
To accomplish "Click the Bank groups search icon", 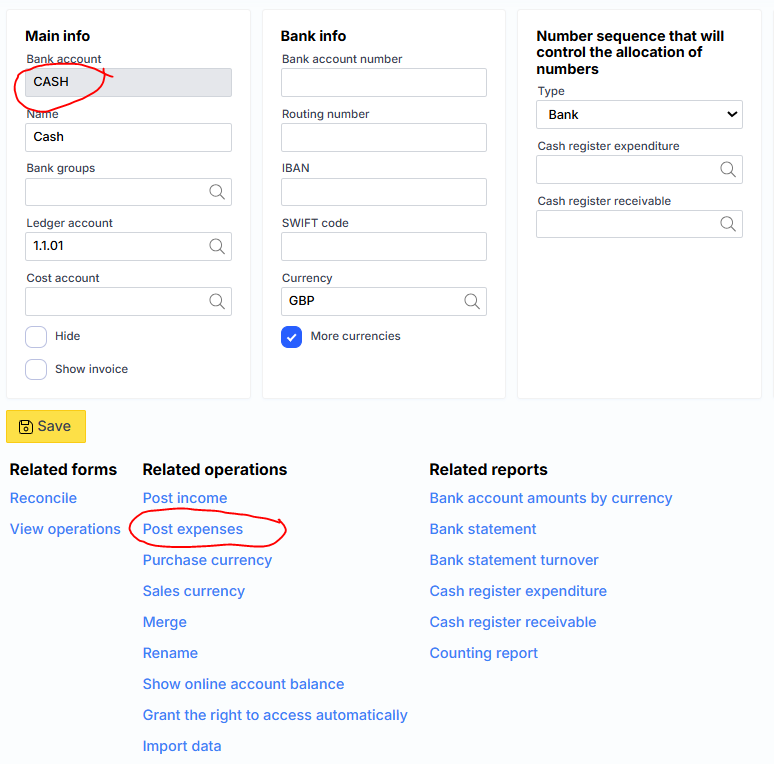I will [216, 192].
